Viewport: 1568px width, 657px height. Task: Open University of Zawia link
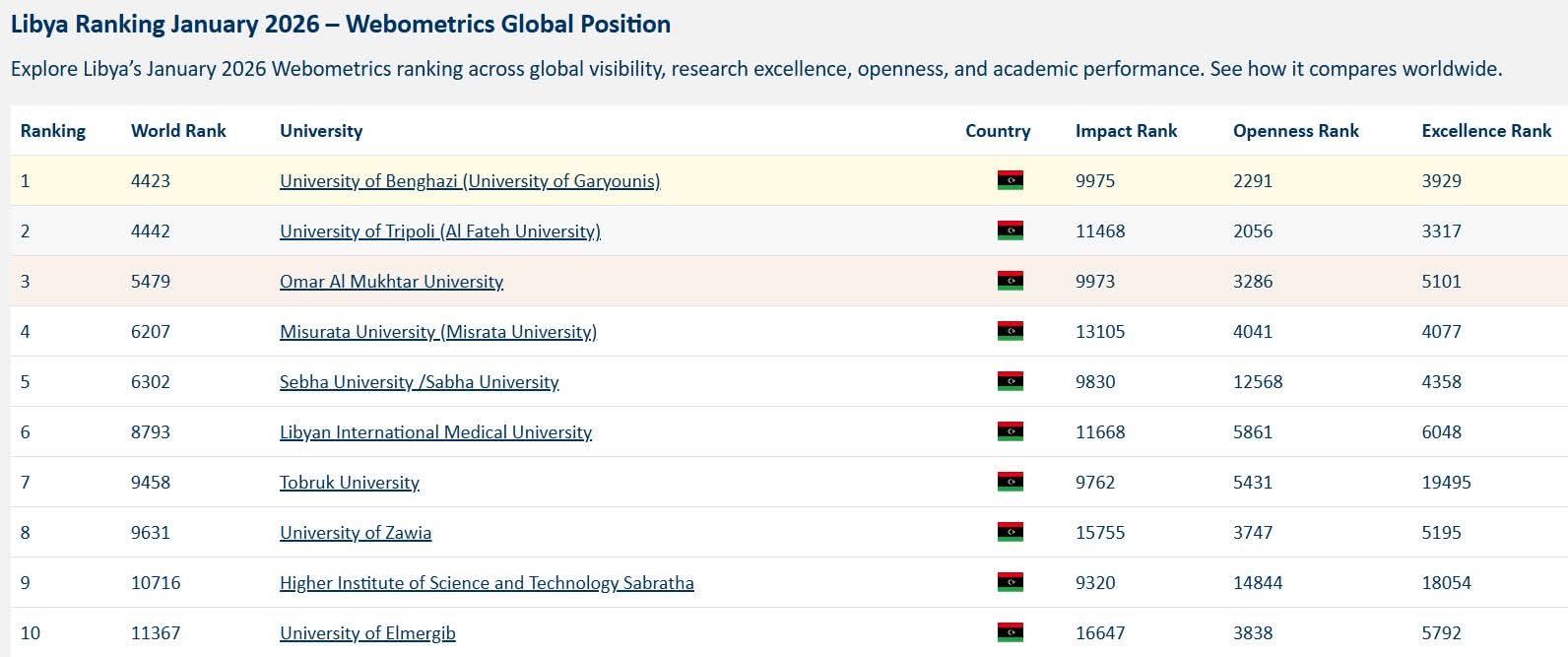[x=356, y=533]
